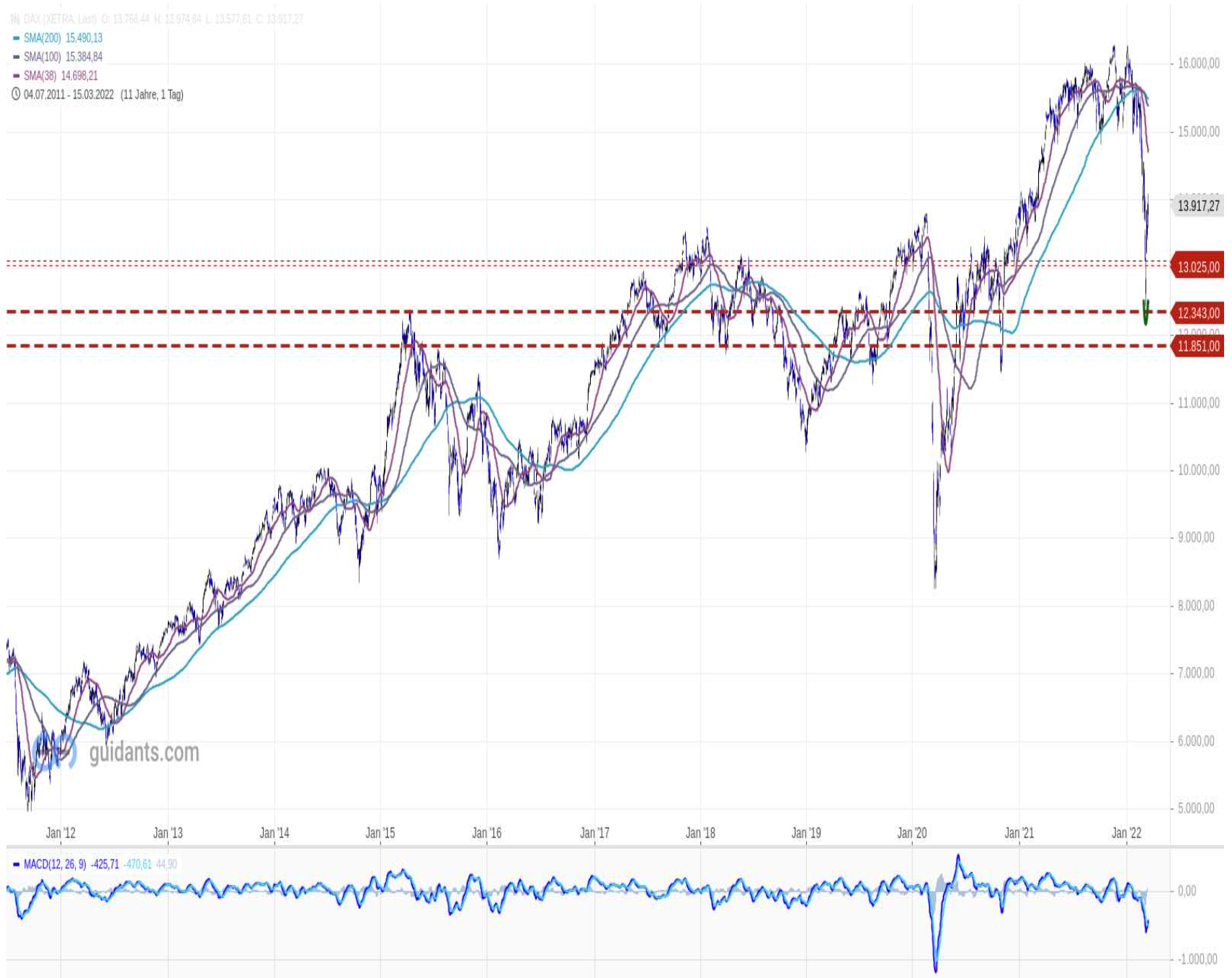Click the SMA(100) value 15.384,84
This screenshot has width=1232, height=978.
click(x=84, y=57)
